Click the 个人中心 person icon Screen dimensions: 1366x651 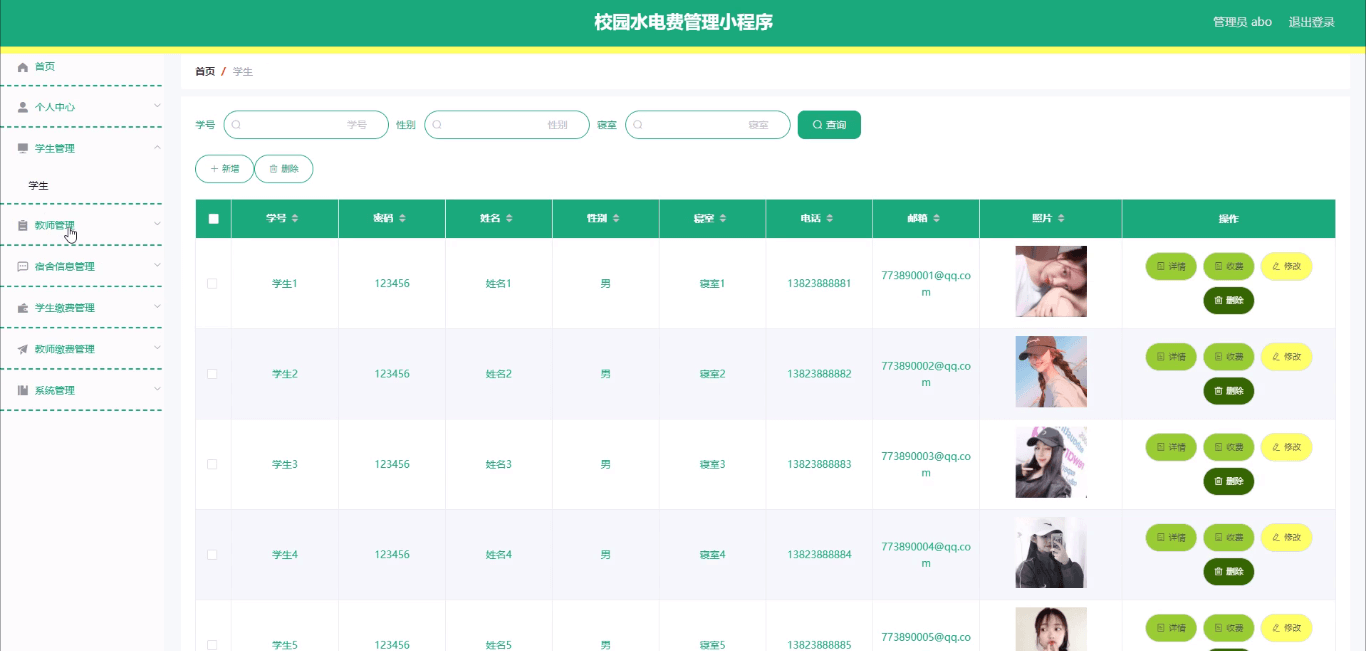(22, 106)
